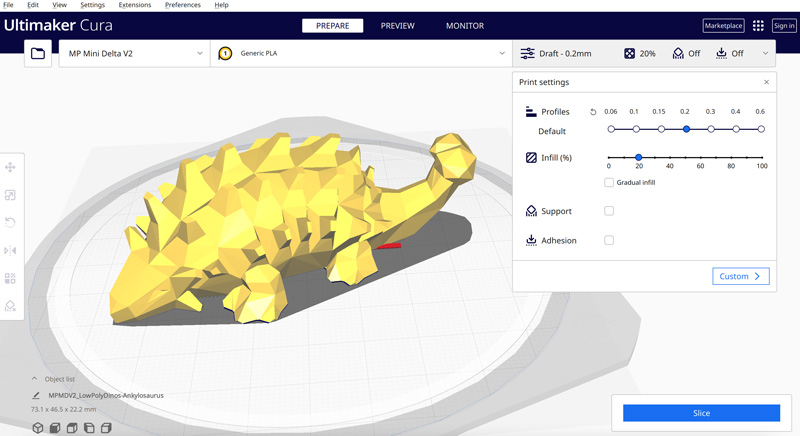The width and height of the screenshot is (800, 436).
Task: Click the 73.1 x 46.5 x 22.2 mm dimensions
Action: [63, 409]
